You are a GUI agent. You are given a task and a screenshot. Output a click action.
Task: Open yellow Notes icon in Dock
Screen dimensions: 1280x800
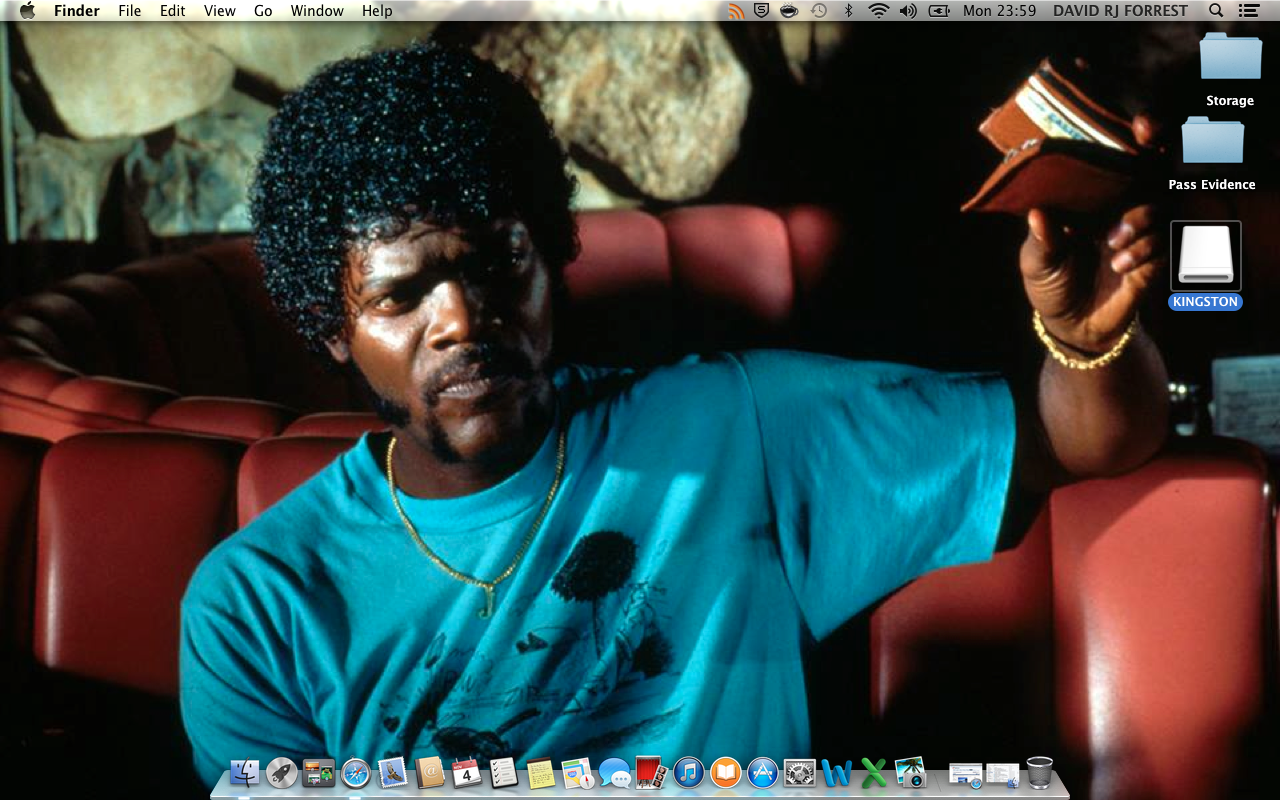click(x=541, y=773)
